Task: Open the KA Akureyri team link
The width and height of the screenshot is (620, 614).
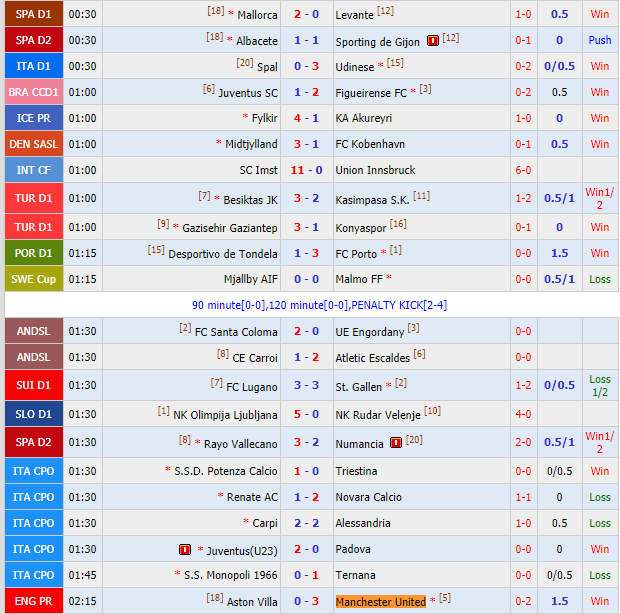Action: [363, 119]
